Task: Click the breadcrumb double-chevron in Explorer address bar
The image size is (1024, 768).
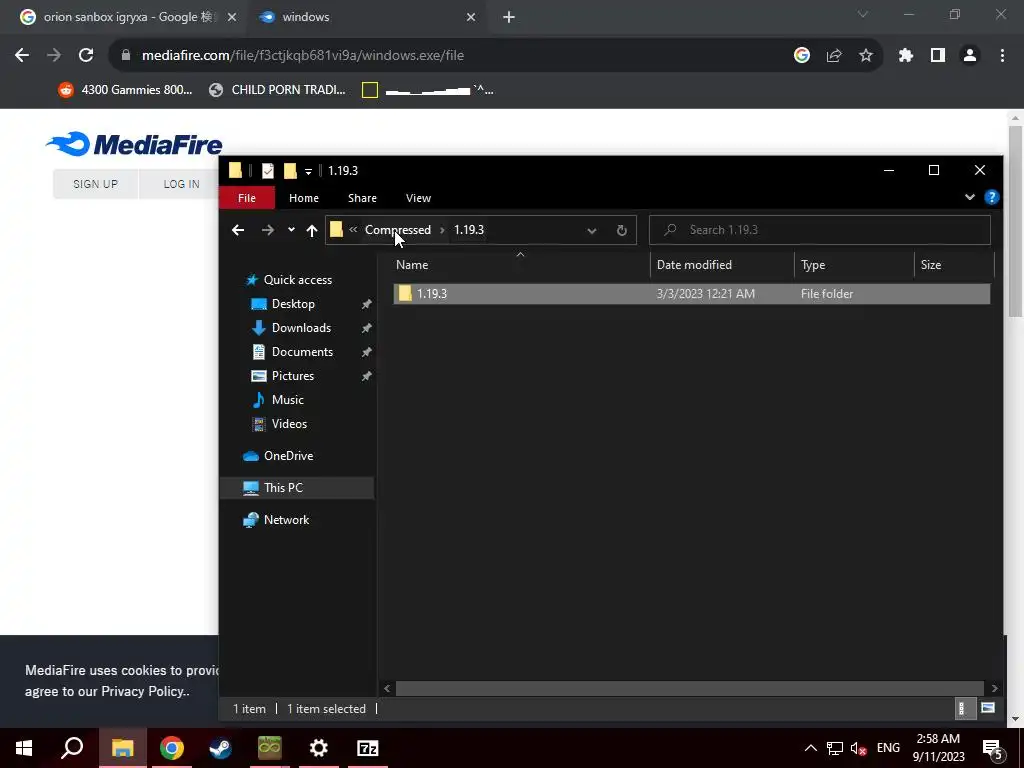Action: [353, 230]
